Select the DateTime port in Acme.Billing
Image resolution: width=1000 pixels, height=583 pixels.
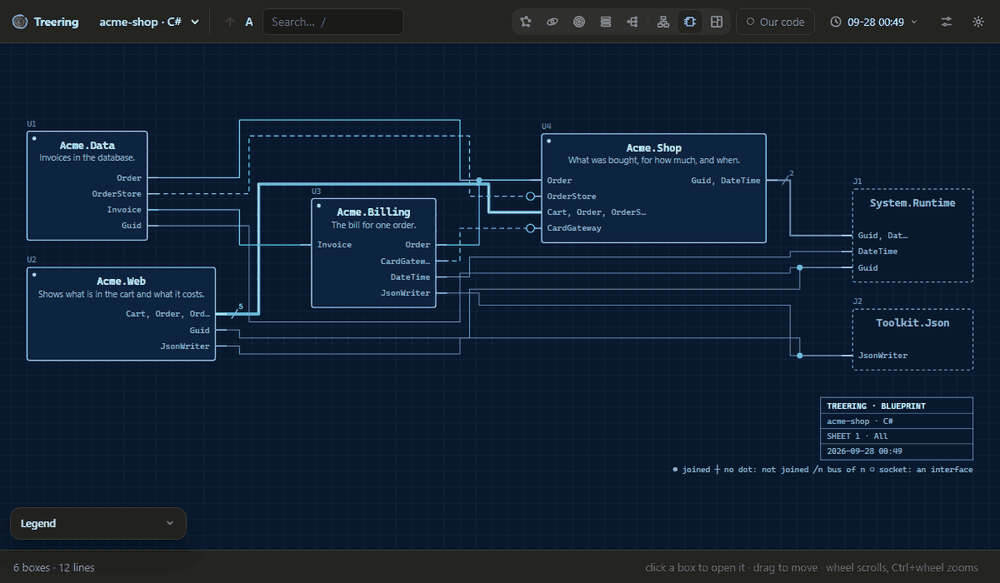(410, 277)
